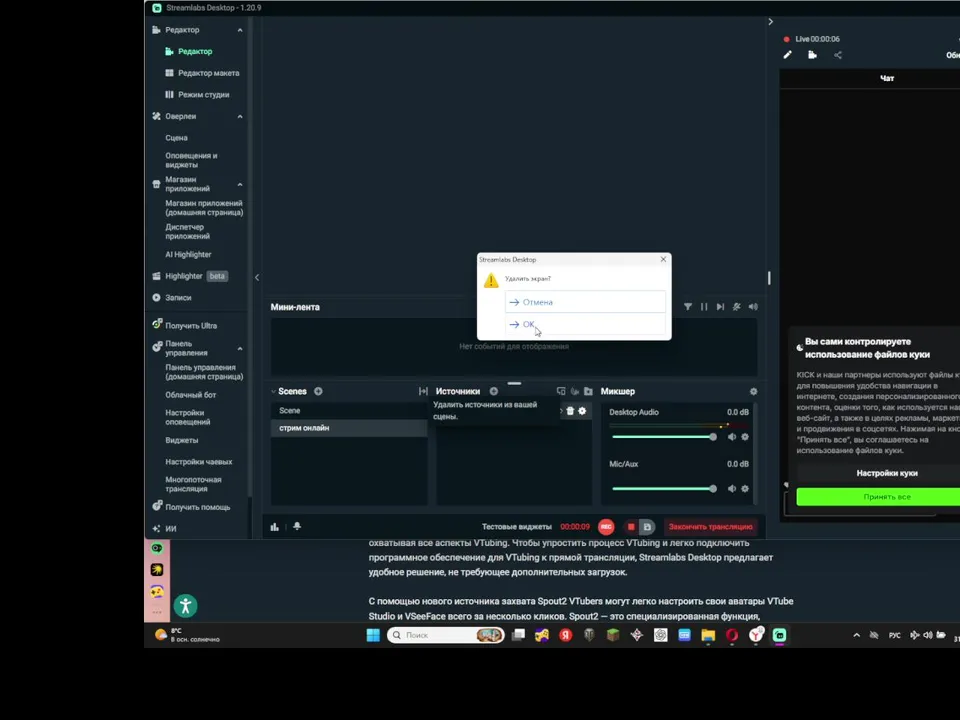This screenshot has width=960, height=720.
Task: Click the Highlighter film icon
Action: 156,276
